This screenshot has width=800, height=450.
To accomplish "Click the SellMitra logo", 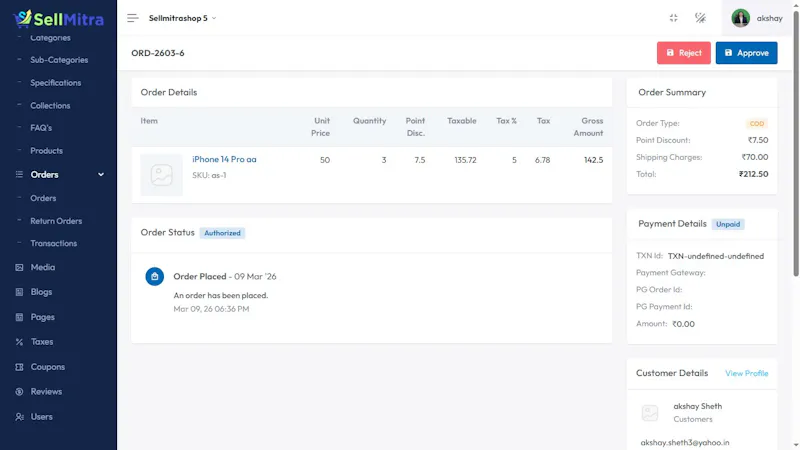I will pyautogui.click(x=58, y=19).
